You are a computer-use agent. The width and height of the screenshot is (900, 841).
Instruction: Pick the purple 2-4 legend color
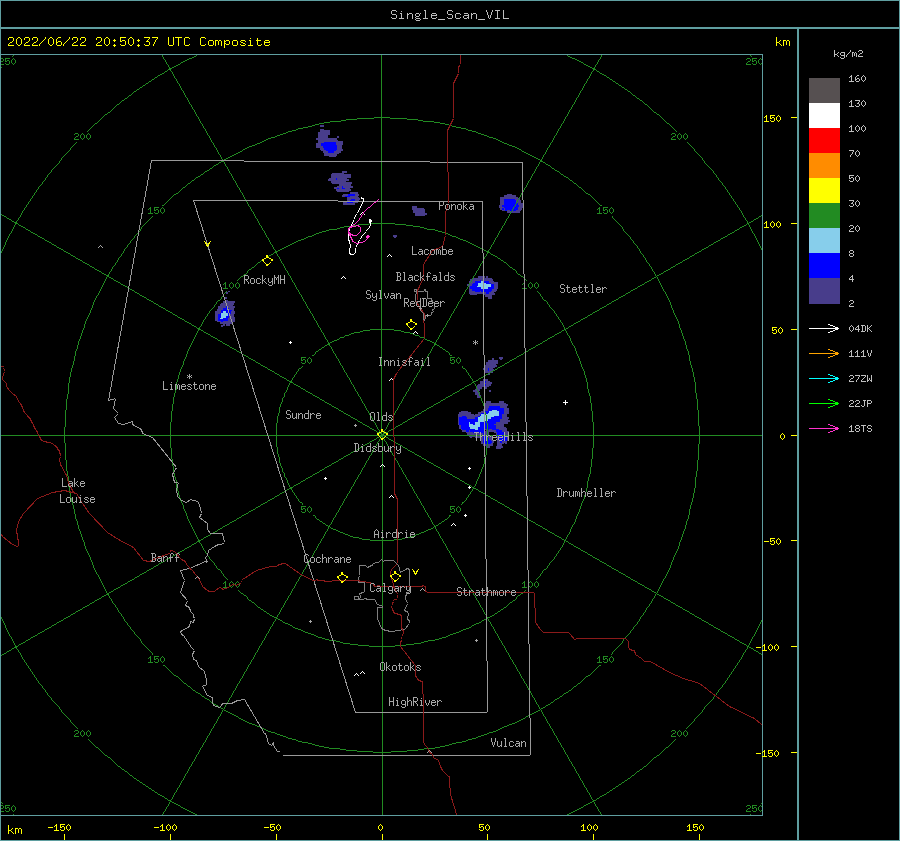tap(824, 290)
